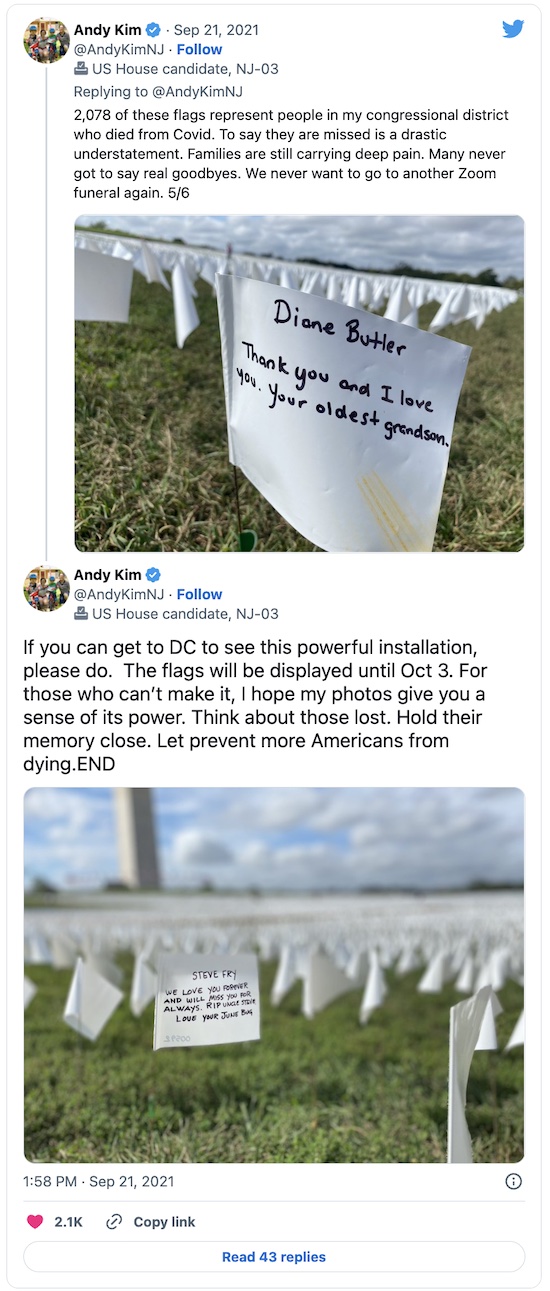View the Steve Fry flag photo
550x1291 pixels.
(x=274, y=975)
